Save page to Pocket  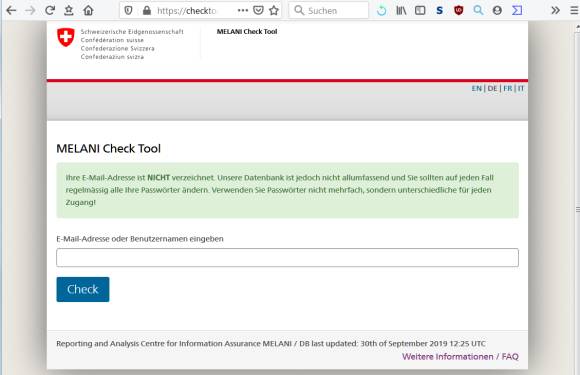tap(258, 10)
